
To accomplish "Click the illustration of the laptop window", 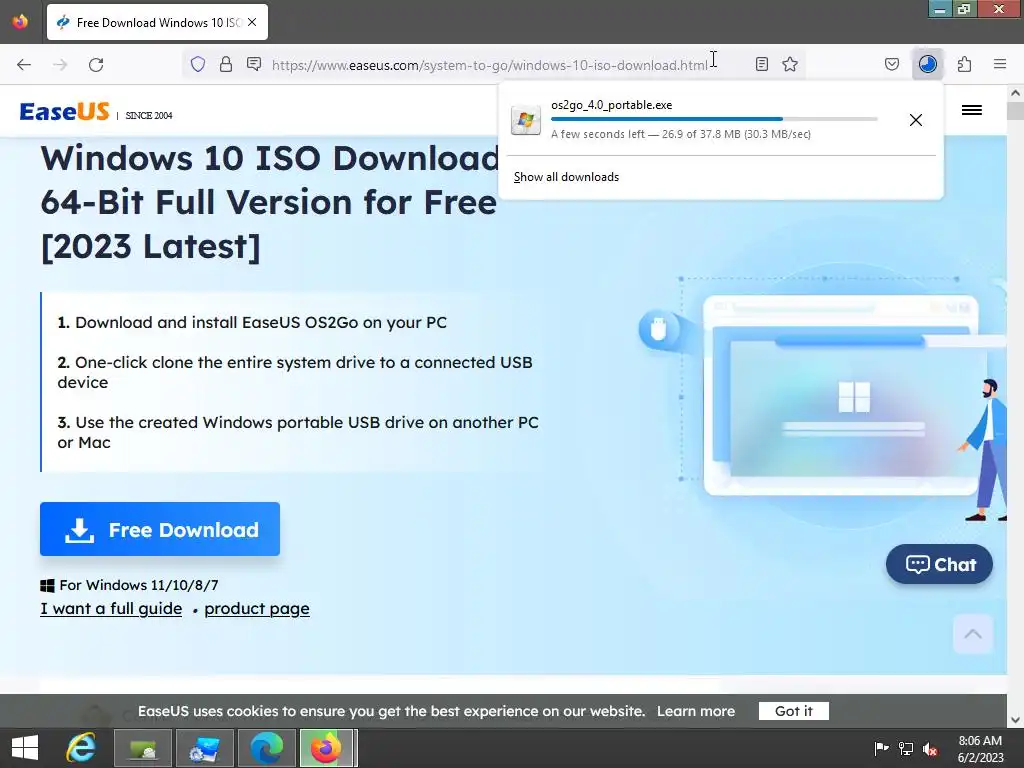I will [841, 396].
